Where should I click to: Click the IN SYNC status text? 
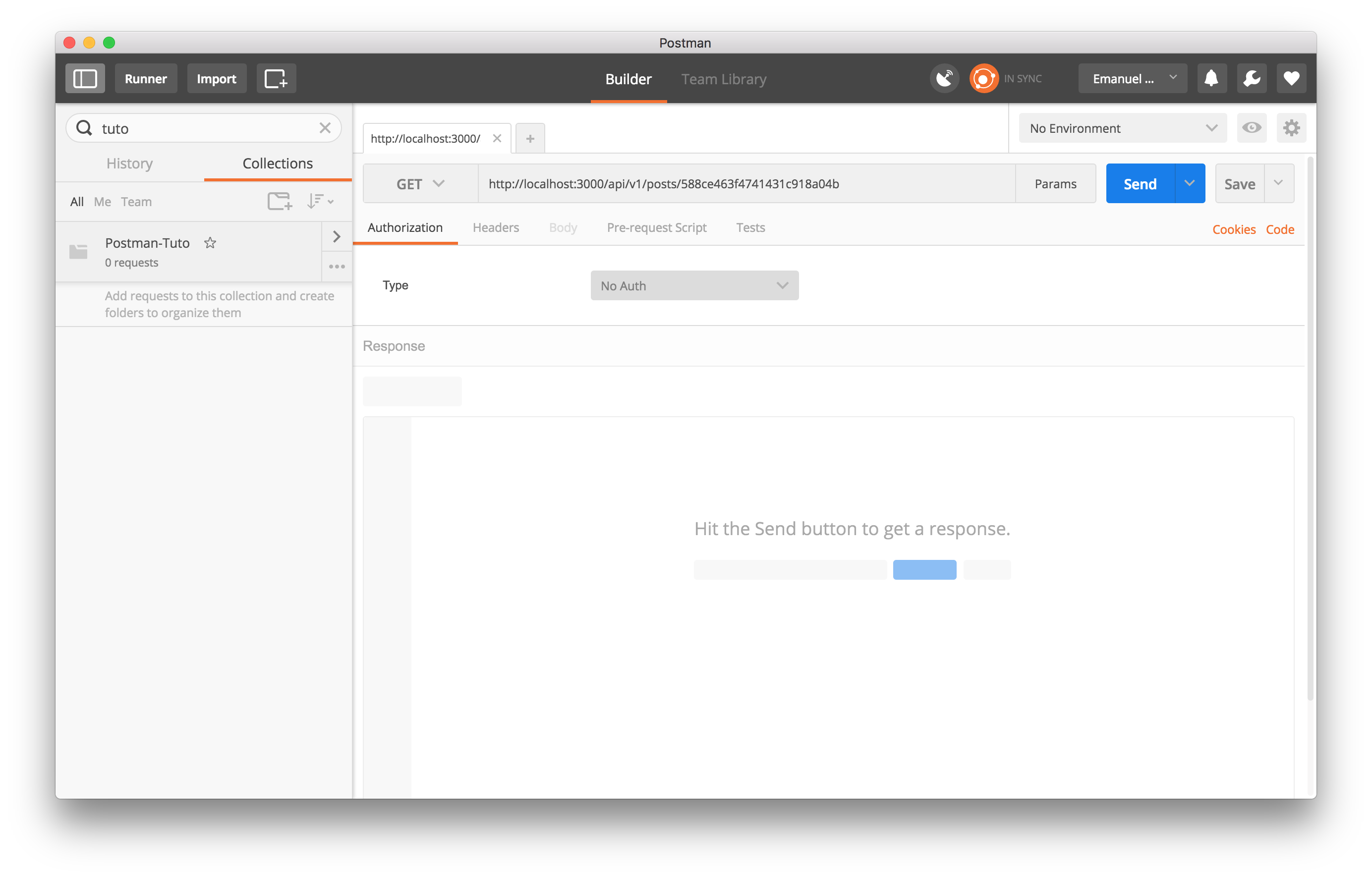[x=1023, y=79]
